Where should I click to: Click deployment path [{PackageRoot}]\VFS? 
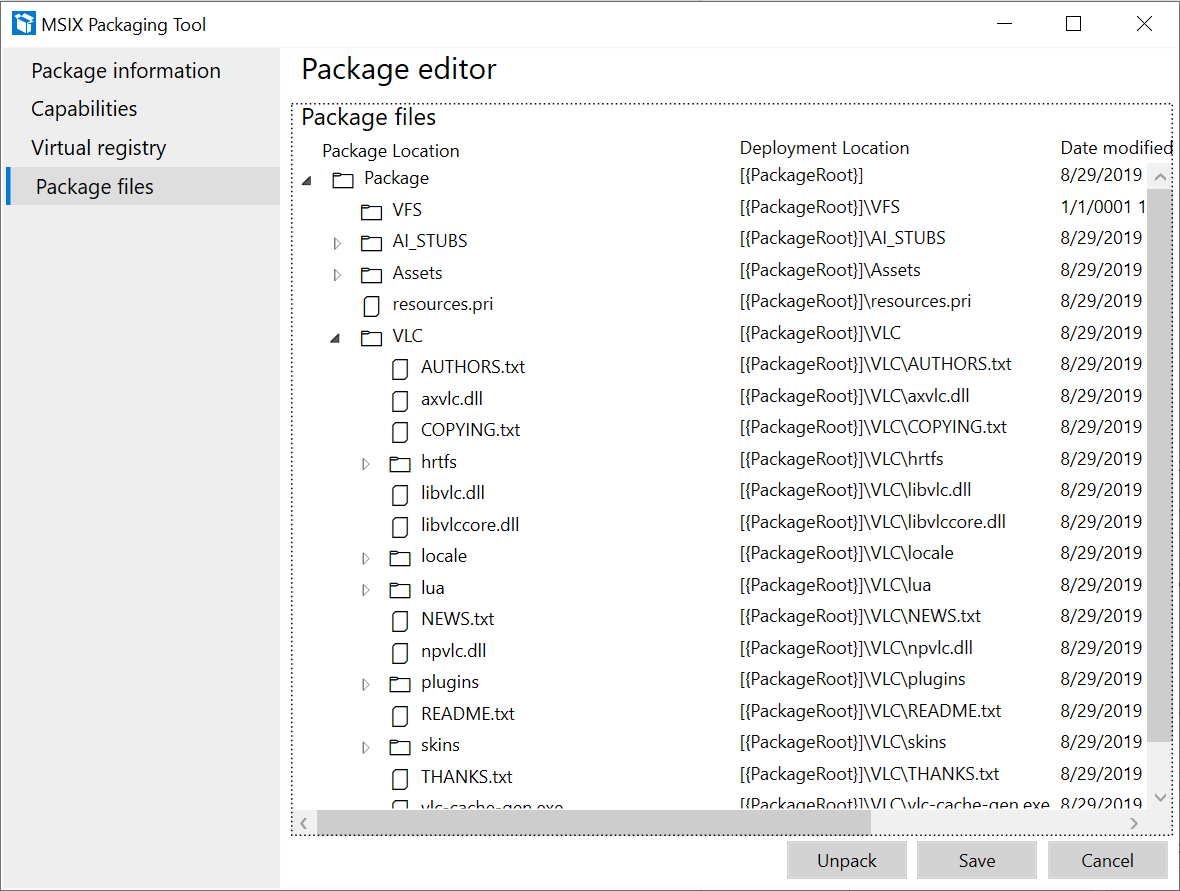(820, 207)
